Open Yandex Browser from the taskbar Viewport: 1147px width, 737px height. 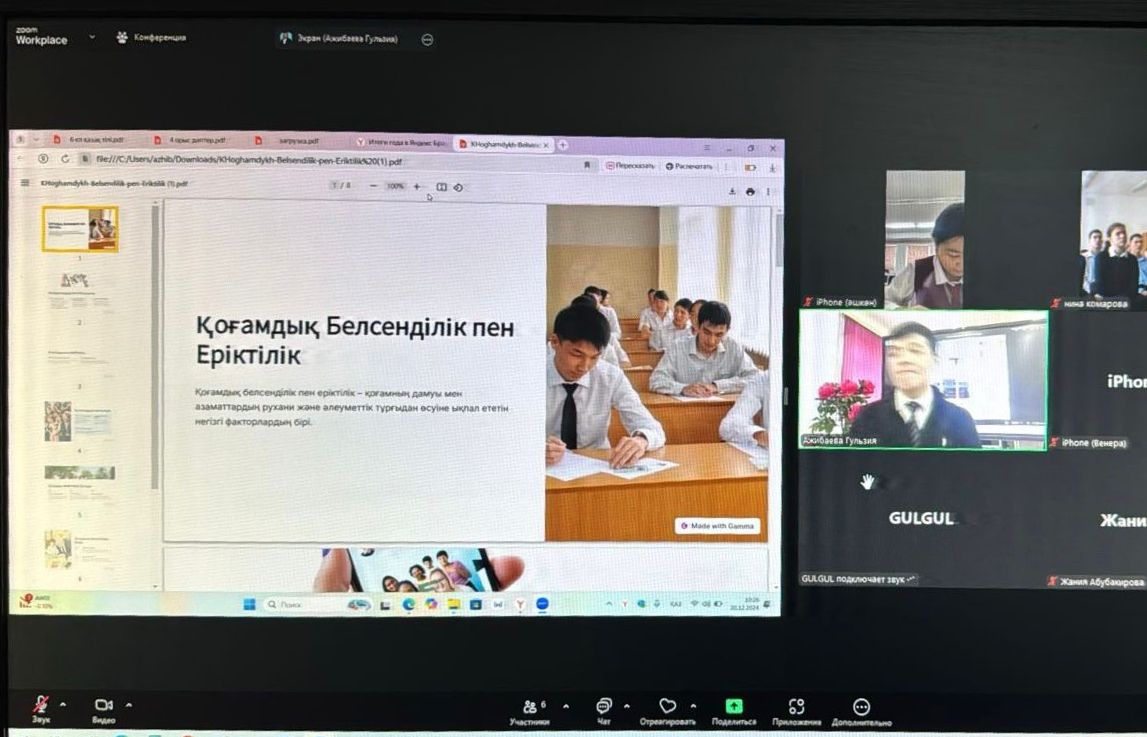pyautogui.click(x=520, y=605)
